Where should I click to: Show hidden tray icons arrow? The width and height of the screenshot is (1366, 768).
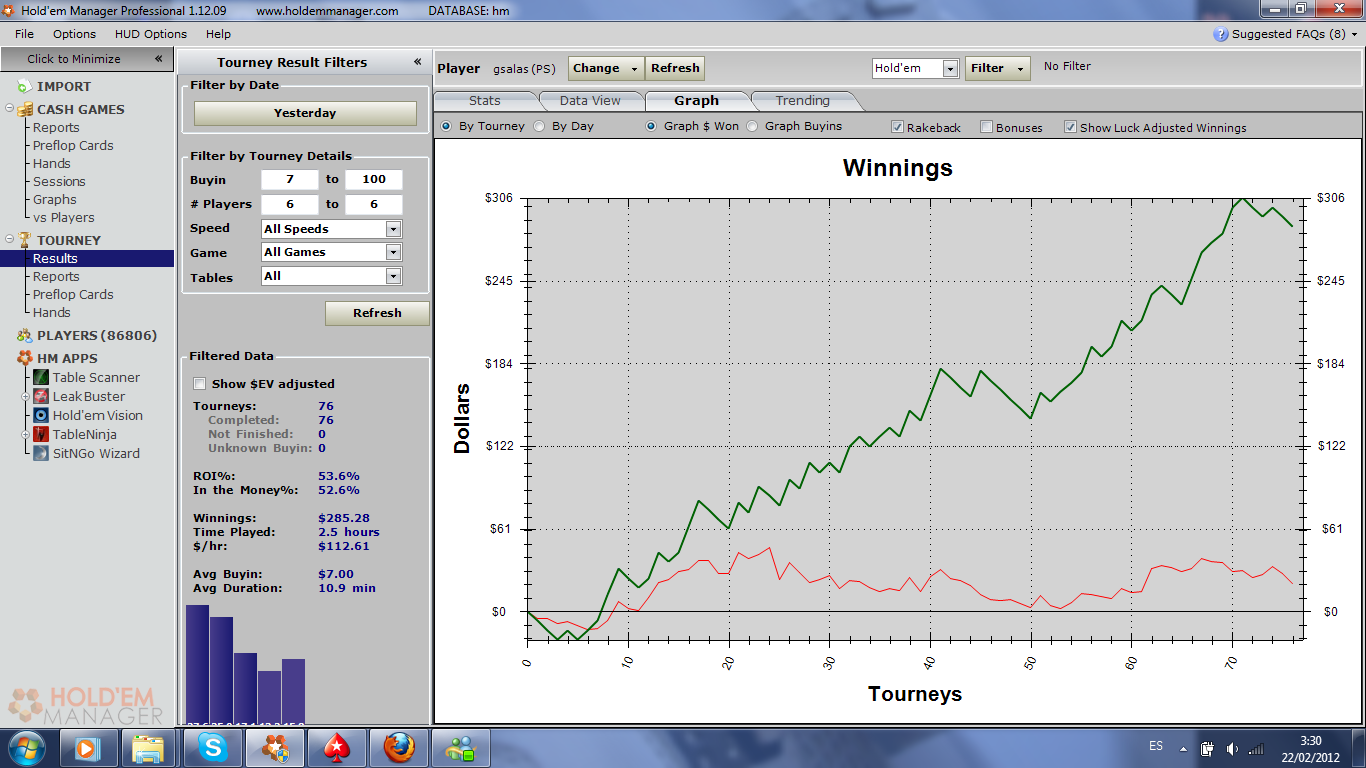coord(1184,748)
